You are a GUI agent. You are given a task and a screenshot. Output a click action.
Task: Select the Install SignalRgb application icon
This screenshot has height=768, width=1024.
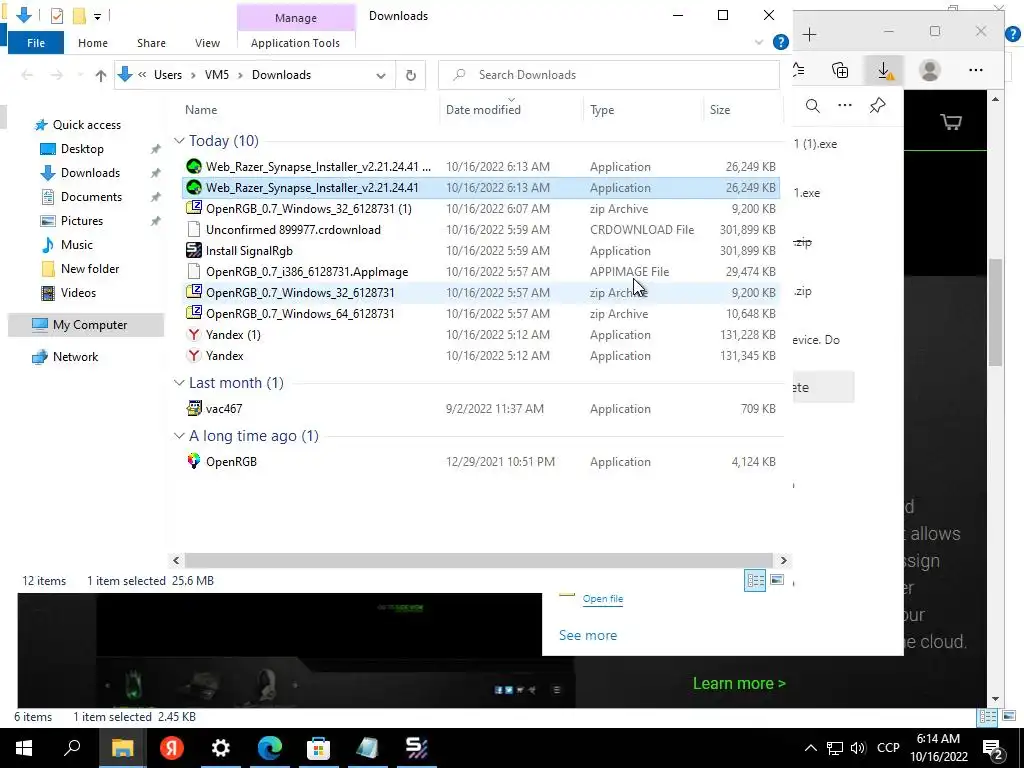pyautogui.click(x=193, y=251)
